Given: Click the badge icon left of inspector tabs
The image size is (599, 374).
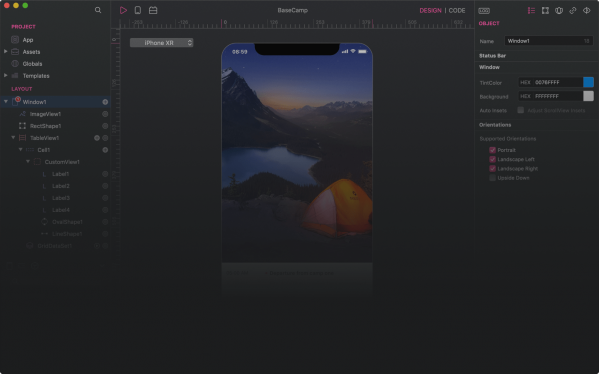Looking at the screenshot, I should 484,11.
